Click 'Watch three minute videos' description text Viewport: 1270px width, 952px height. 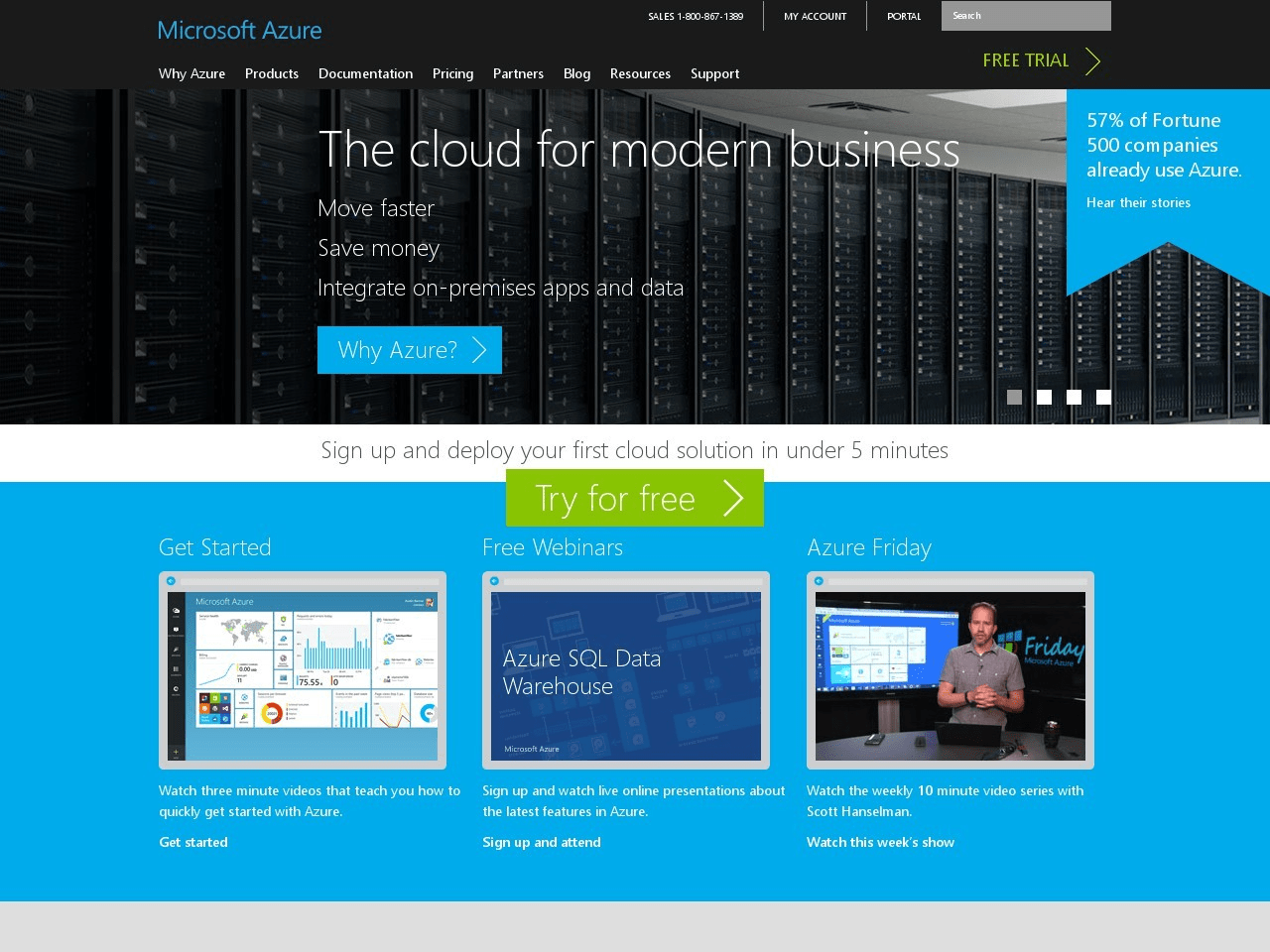(310, 801)
